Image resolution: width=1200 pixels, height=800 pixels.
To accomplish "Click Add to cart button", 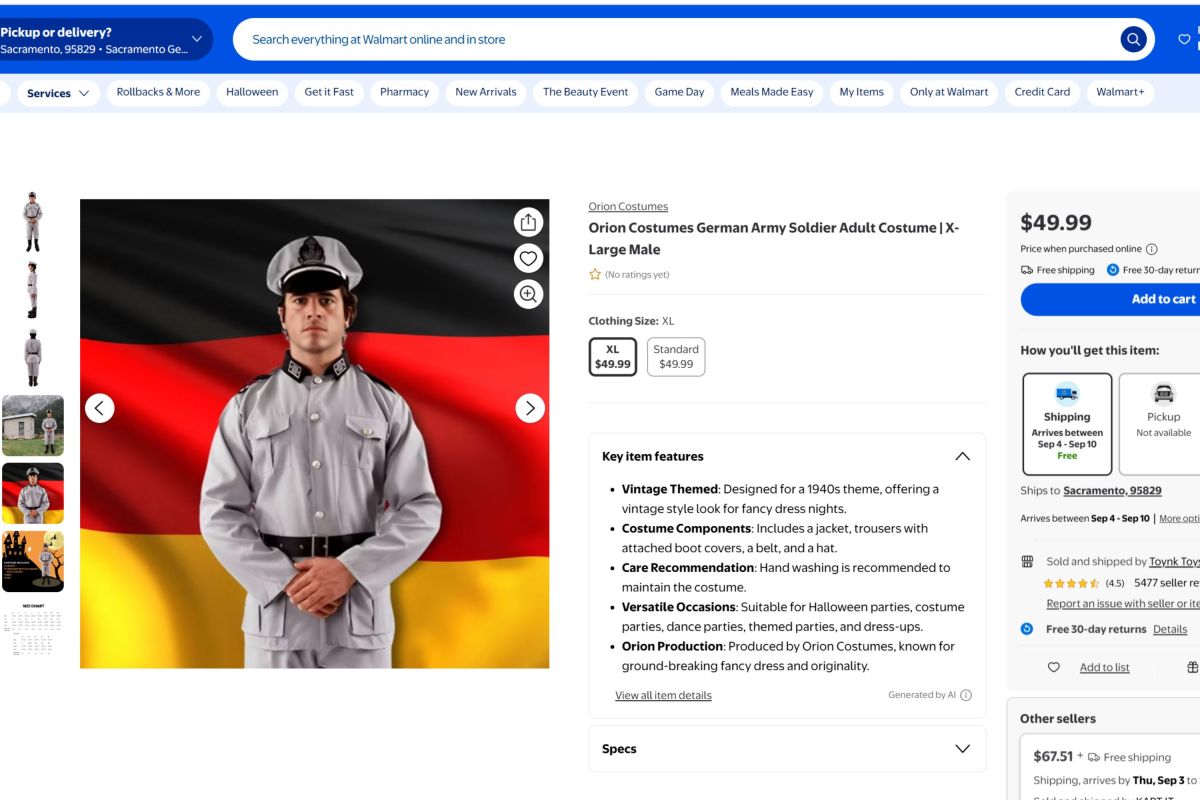I will click(x=1110, y=299).
